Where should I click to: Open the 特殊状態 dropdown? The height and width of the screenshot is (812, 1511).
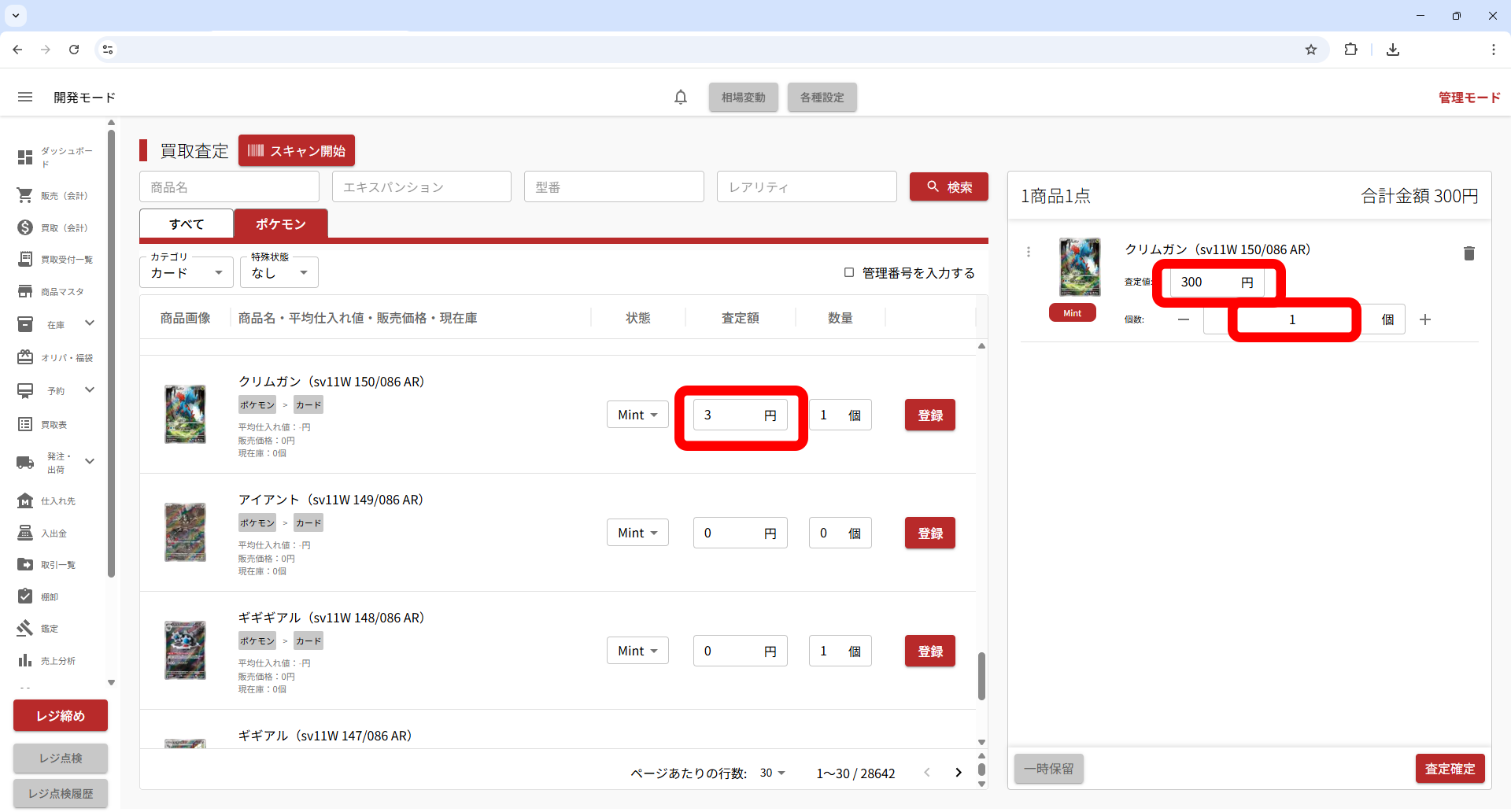click(279, 273)
